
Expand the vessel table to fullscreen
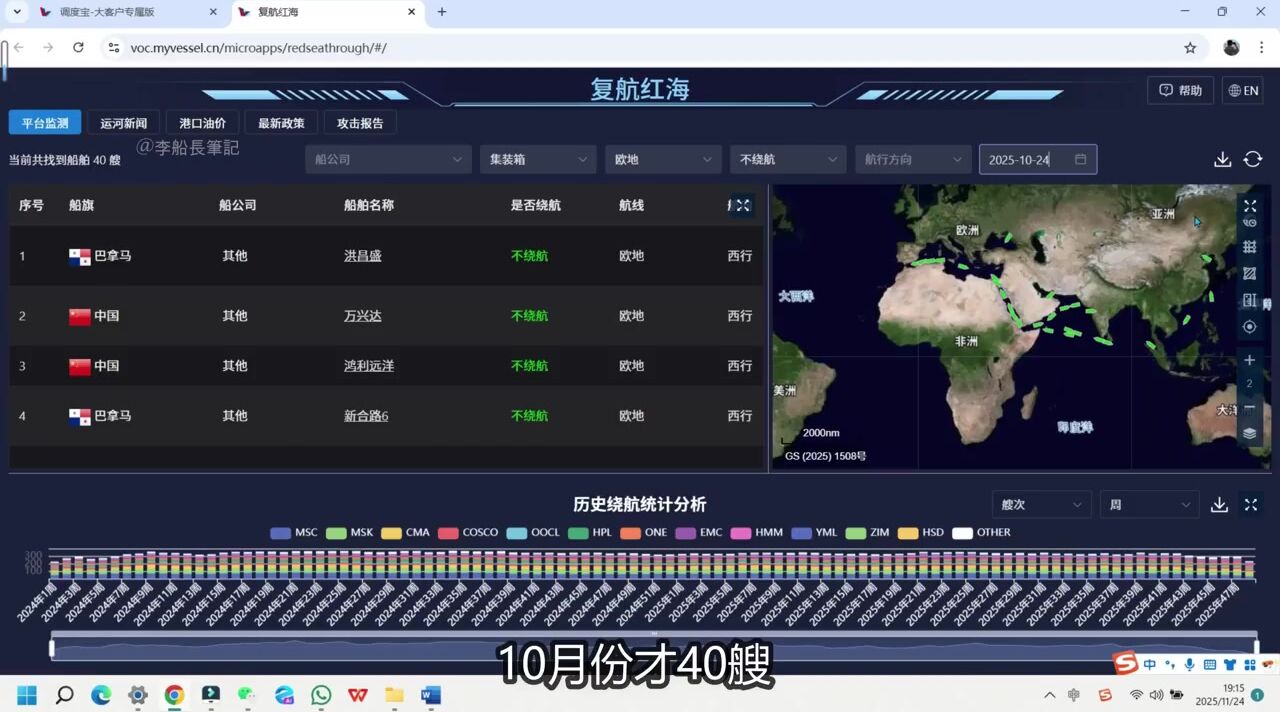point(742,206)
